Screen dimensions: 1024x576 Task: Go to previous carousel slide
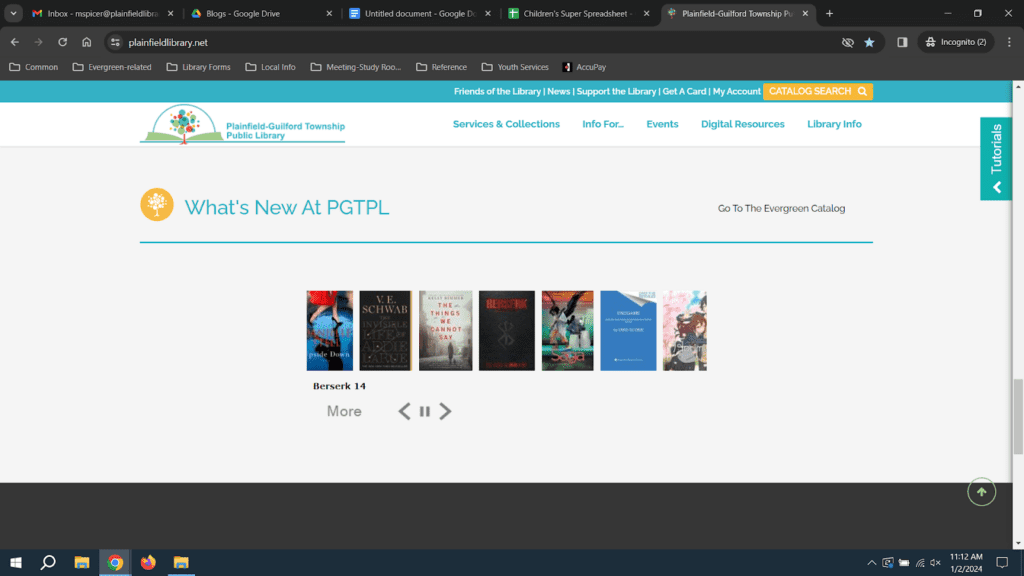(405, 411)
